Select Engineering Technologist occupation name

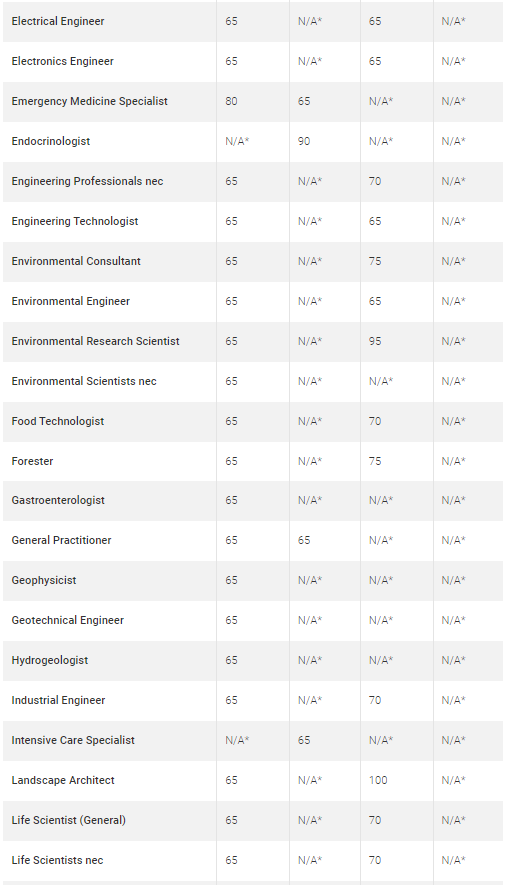[x=74, y=221]
